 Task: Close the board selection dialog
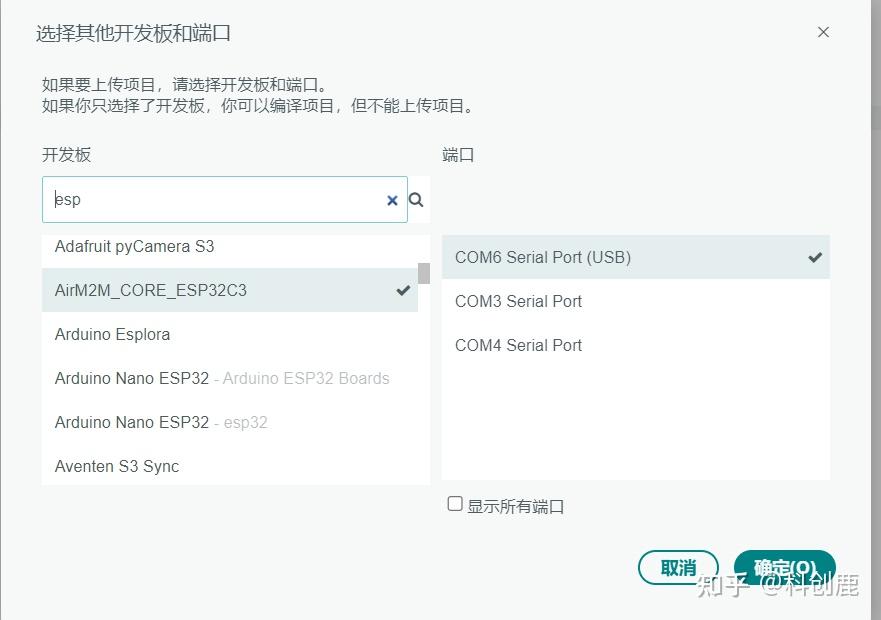(x=822, y=31)
